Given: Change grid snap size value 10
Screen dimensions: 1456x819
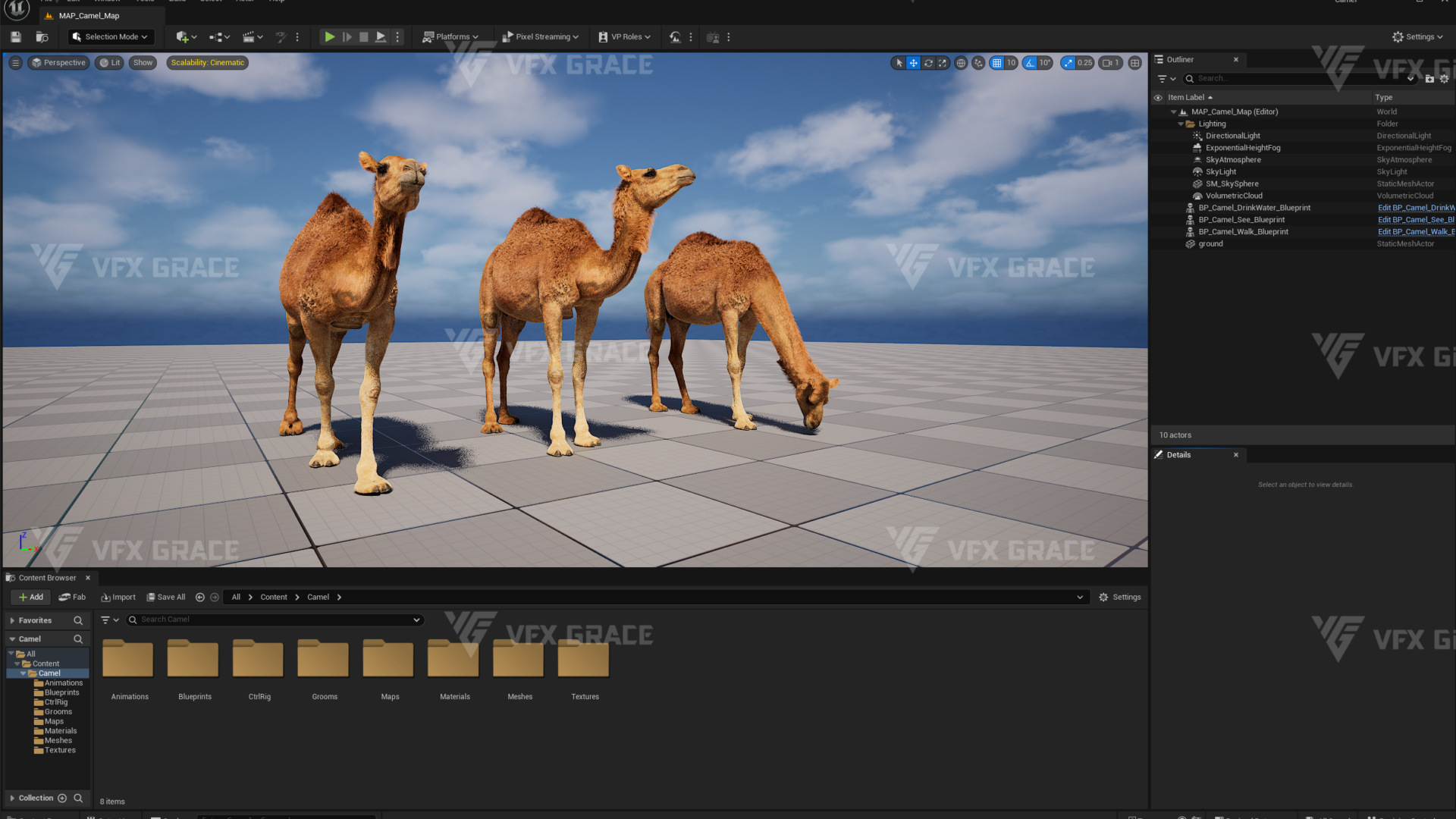Looking at the screenshot, I should (x=1011, y=63).
